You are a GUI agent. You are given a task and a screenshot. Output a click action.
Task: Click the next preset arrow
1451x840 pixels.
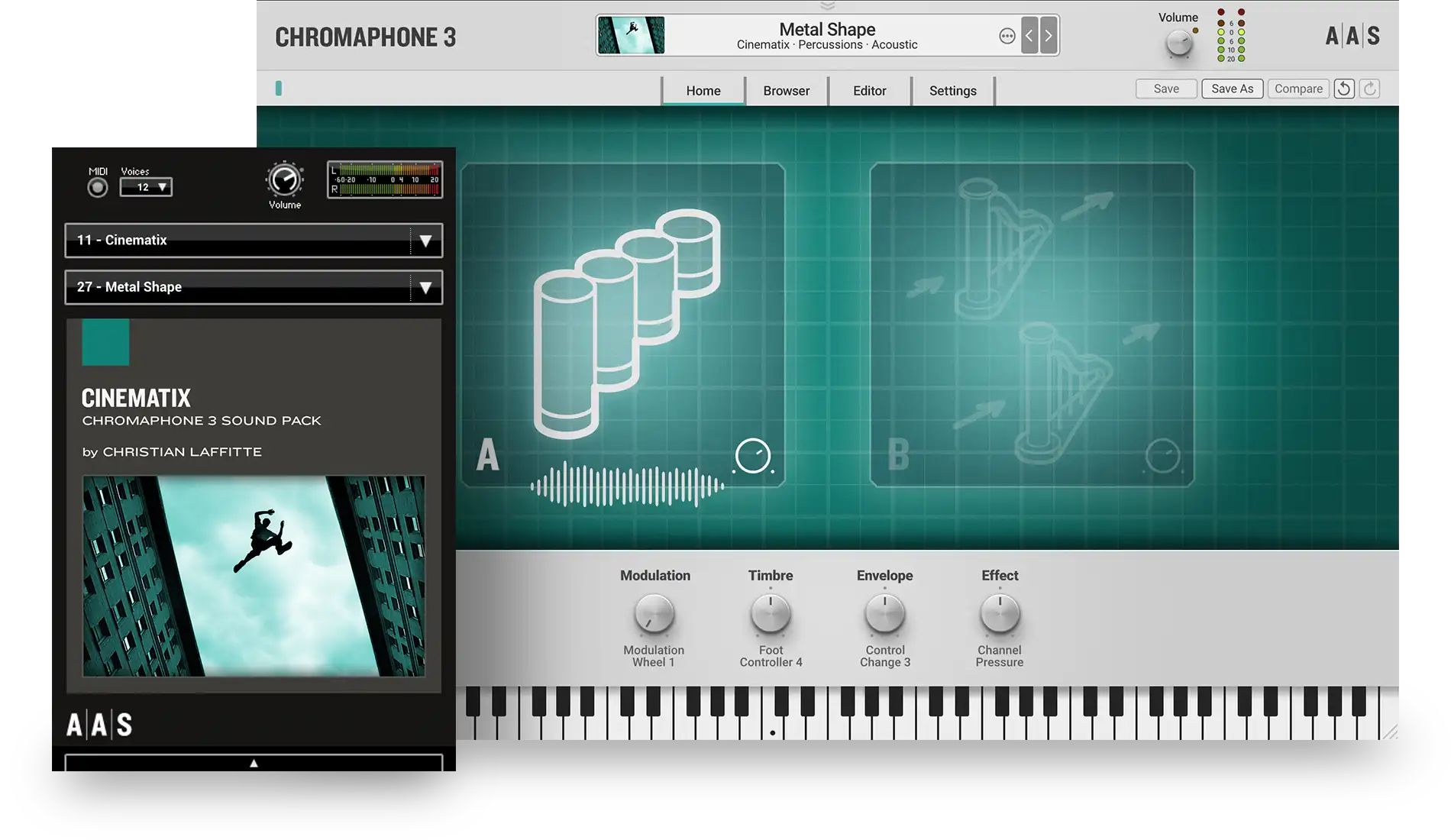click(x=1048, y=35)
